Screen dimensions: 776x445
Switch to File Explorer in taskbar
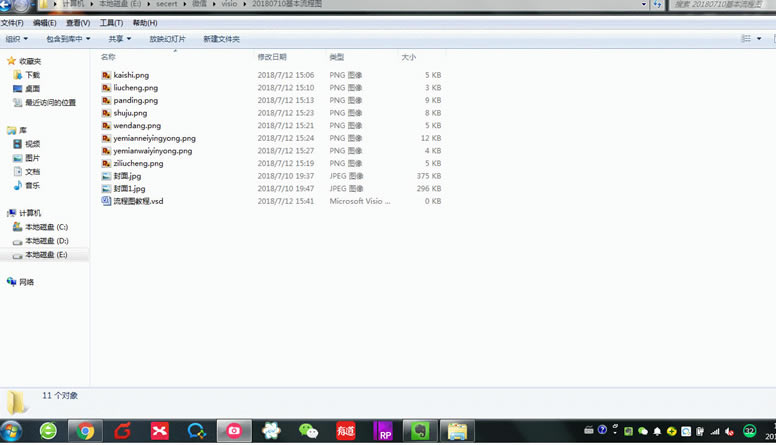[x=457, y=431]
